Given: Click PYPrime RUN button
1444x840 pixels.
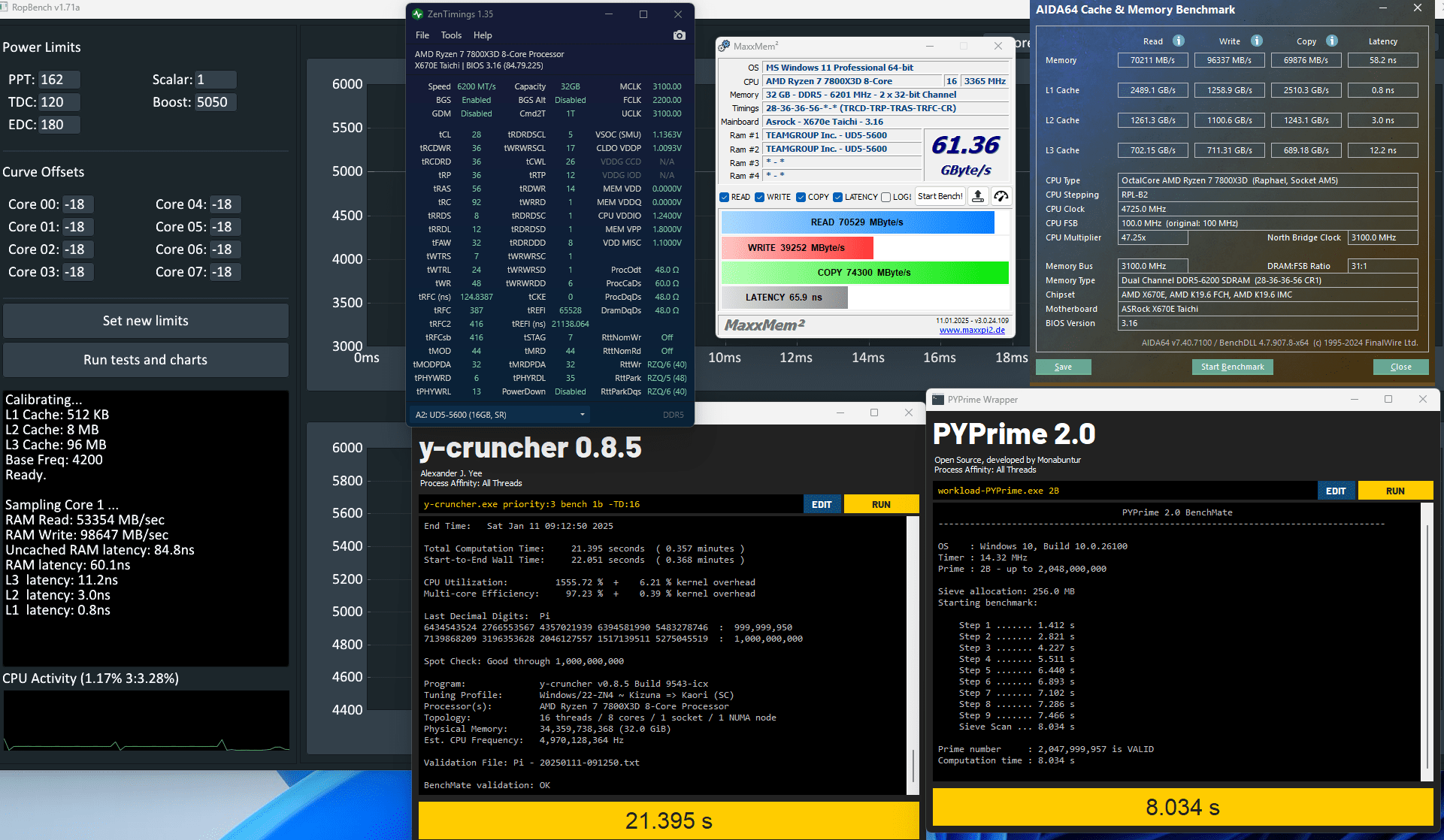Looking at the screenshot, I should pos(1395,491).
